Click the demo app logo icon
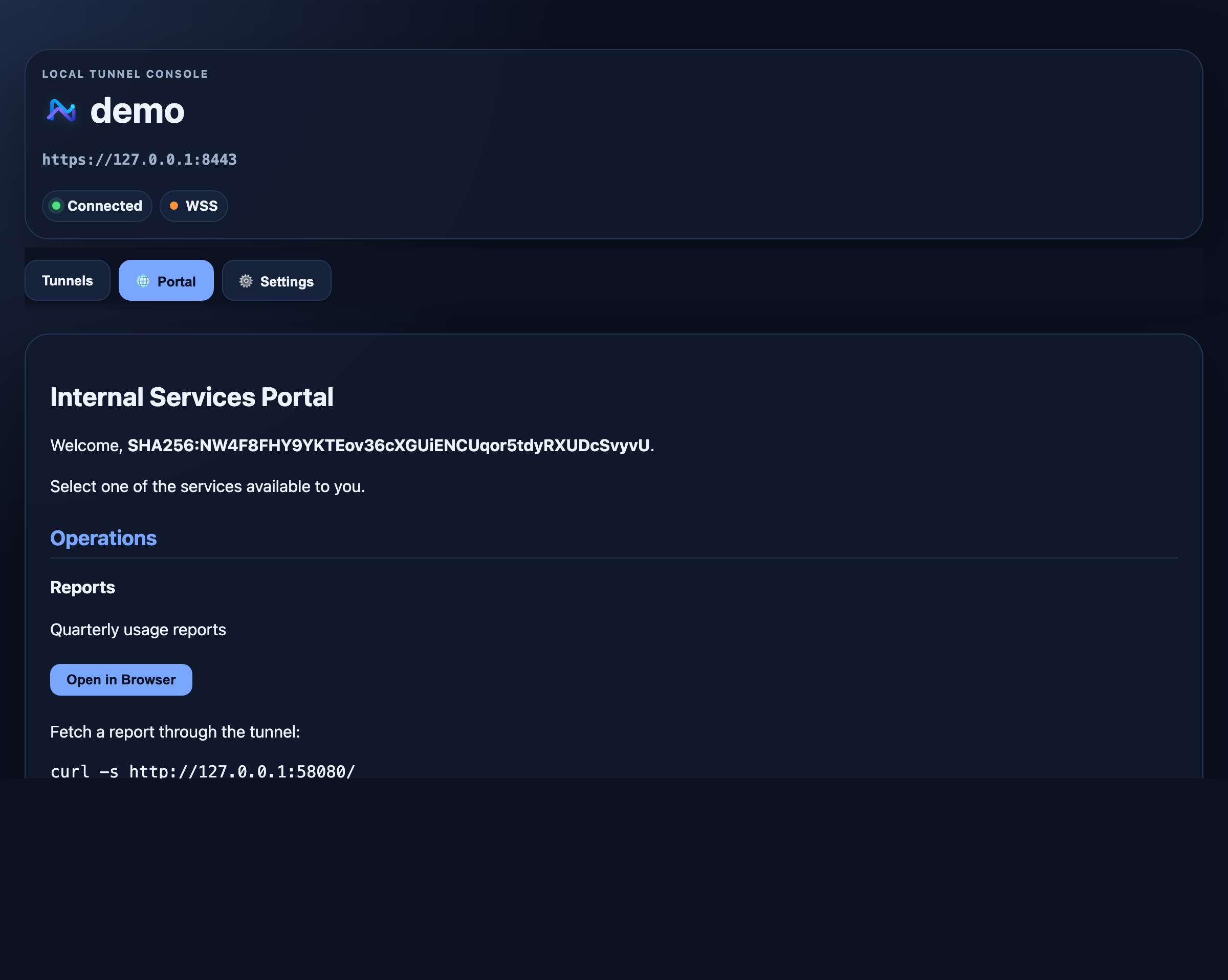The width and height of the screenshot is (1228, 980). click(x=61, y=110)
